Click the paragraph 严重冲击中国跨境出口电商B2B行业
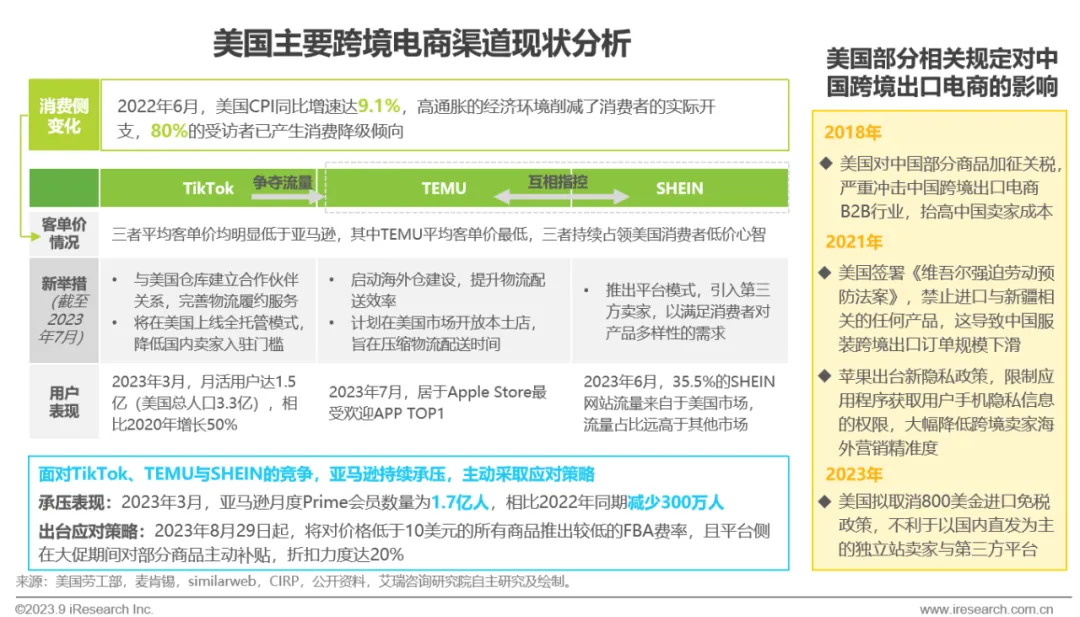 (946, 200)
